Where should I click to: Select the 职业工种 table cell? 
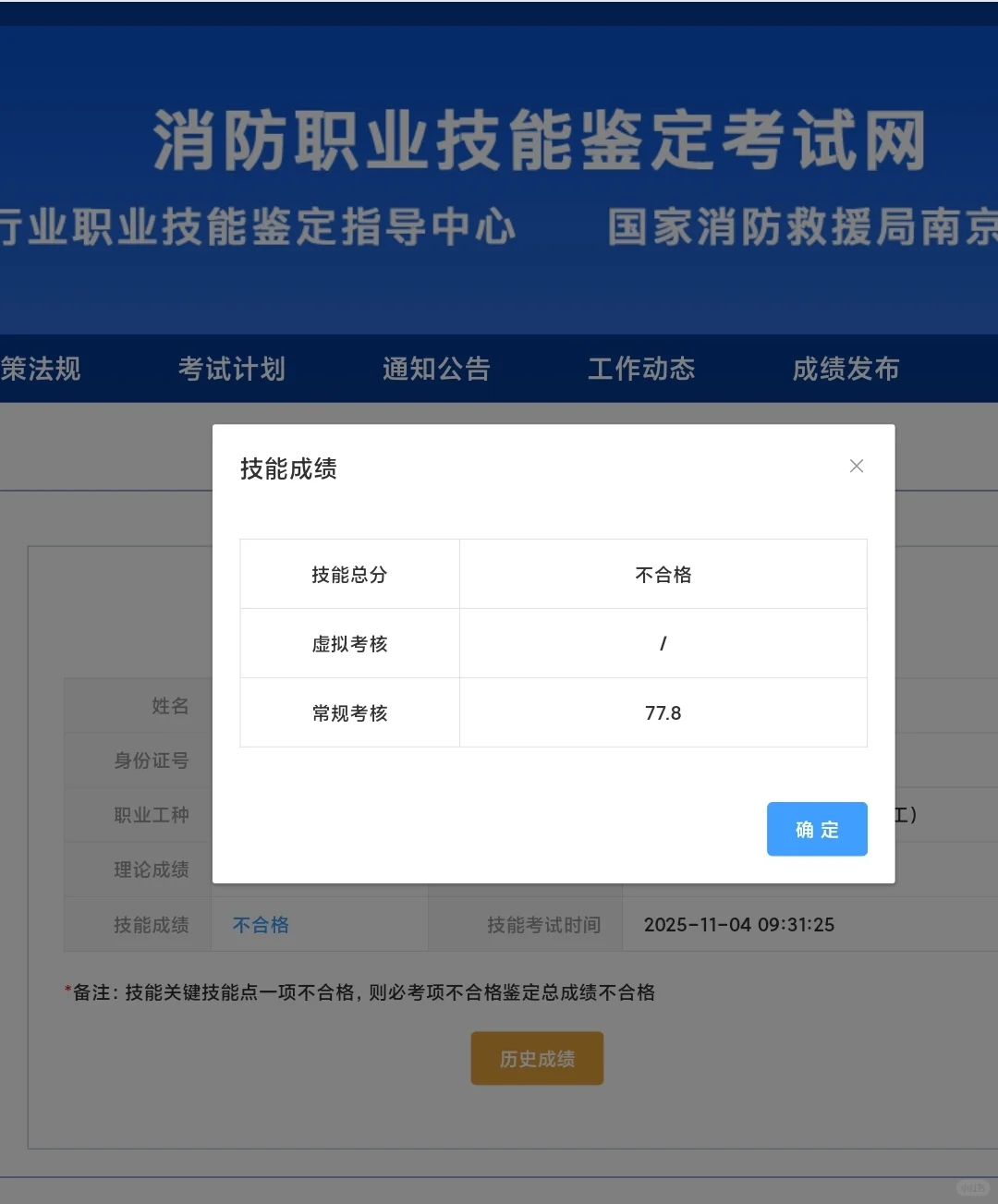tap(151, 815)
